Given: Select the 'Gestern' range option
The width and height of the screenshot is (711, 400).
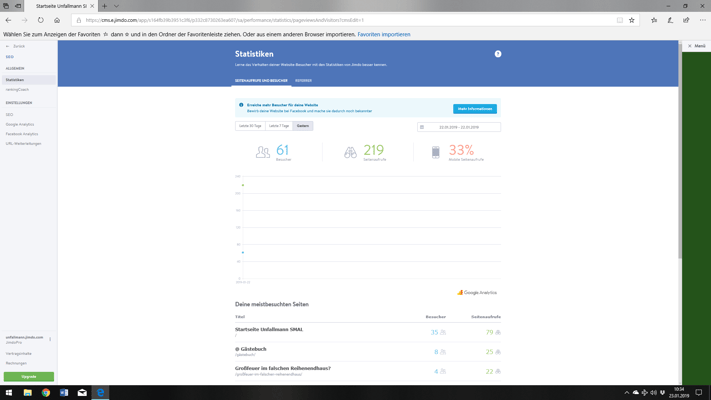Looking at the screenshot, I should tap(303, 126).
